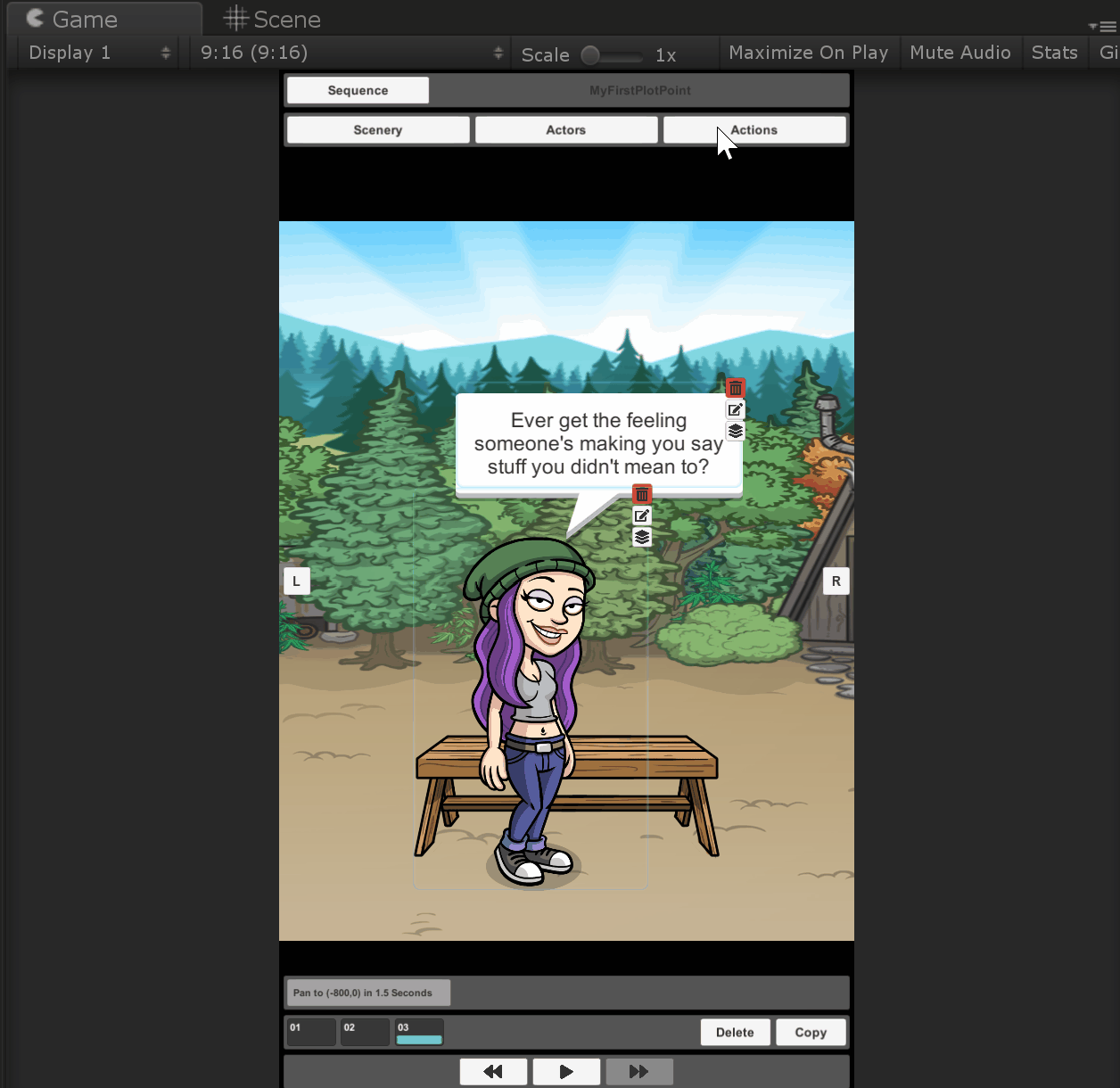The image size is (1120, 1088).
Task: Toggle Maximize On Play
Action: click(x=808, y=52)
